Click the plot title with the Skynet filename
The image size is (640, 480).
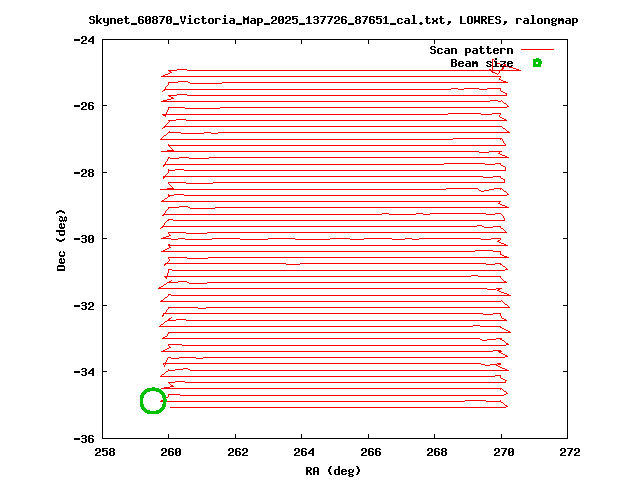coord(333,20)
